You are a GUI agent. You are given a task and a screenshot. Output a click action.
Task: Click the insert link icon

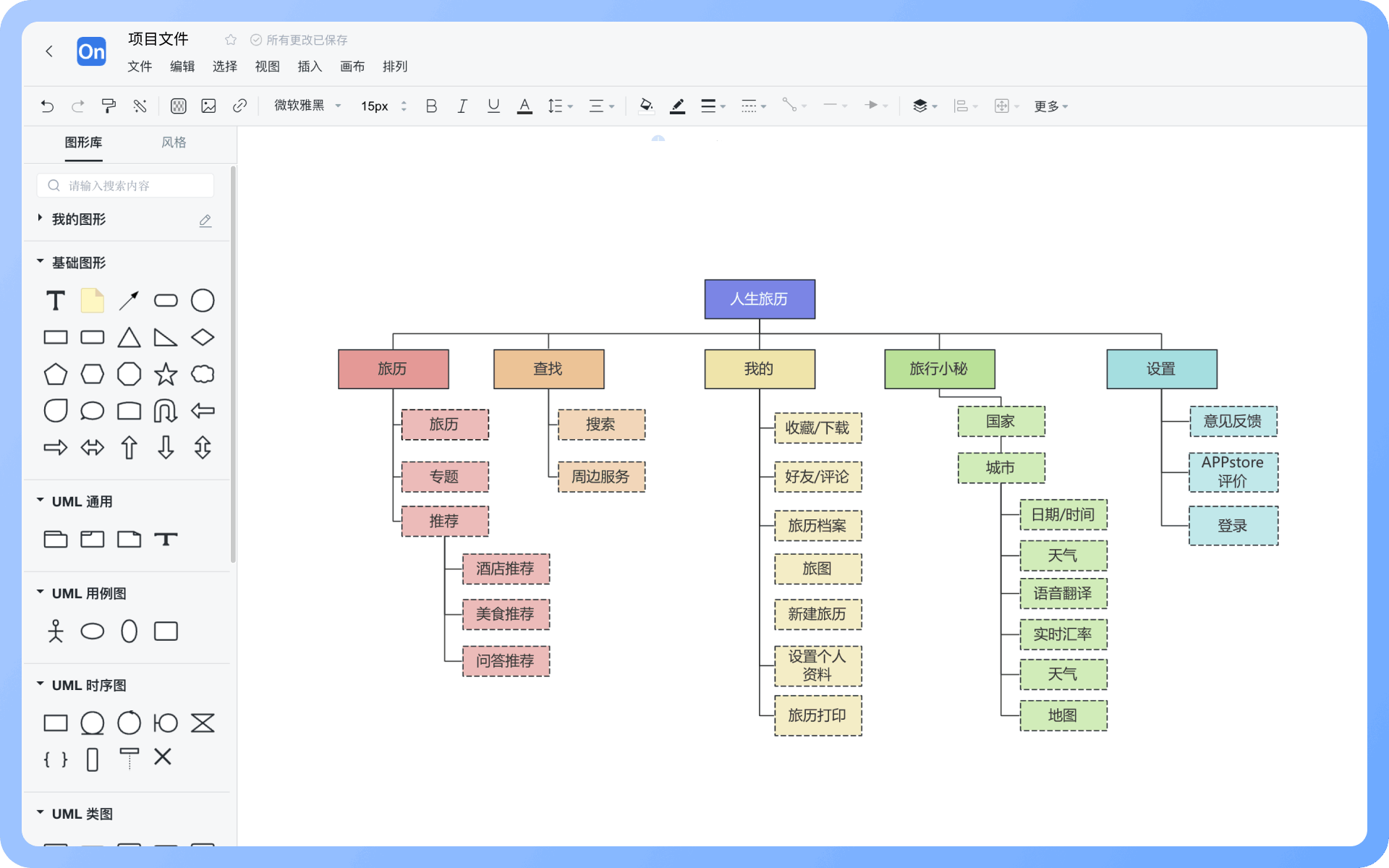(x=239, y=106)
